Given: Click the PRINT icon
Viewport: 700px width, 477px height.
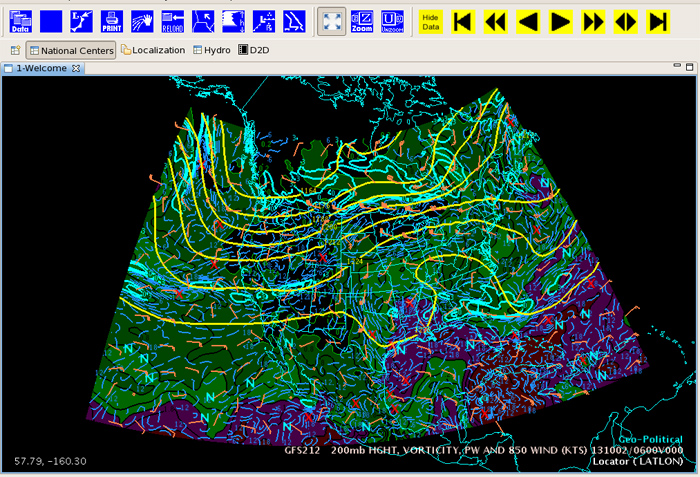Looking at the screenshot, I should coord(112,20).
